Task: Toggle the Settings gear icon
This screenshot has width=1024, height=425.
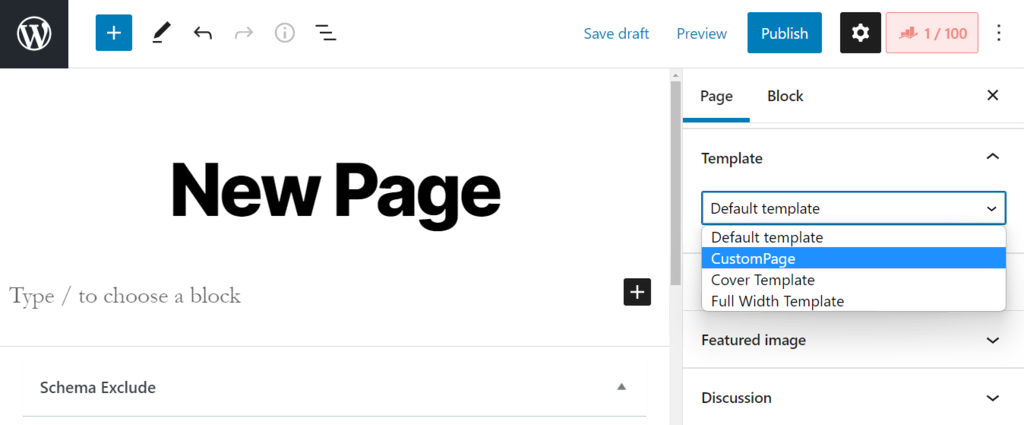Action: tap(860, 33)
